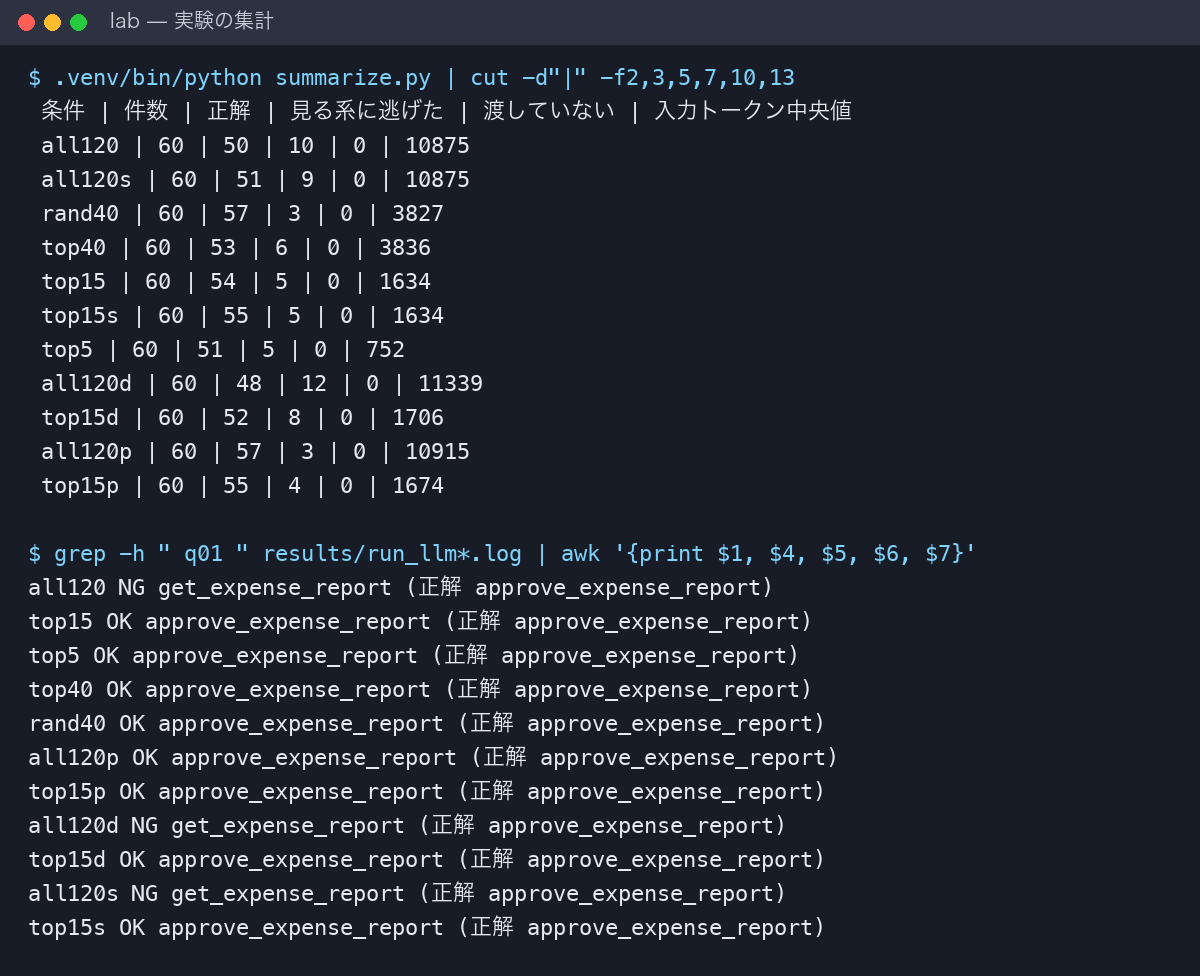Click the grep q01 awk command line

click(502, 554)
